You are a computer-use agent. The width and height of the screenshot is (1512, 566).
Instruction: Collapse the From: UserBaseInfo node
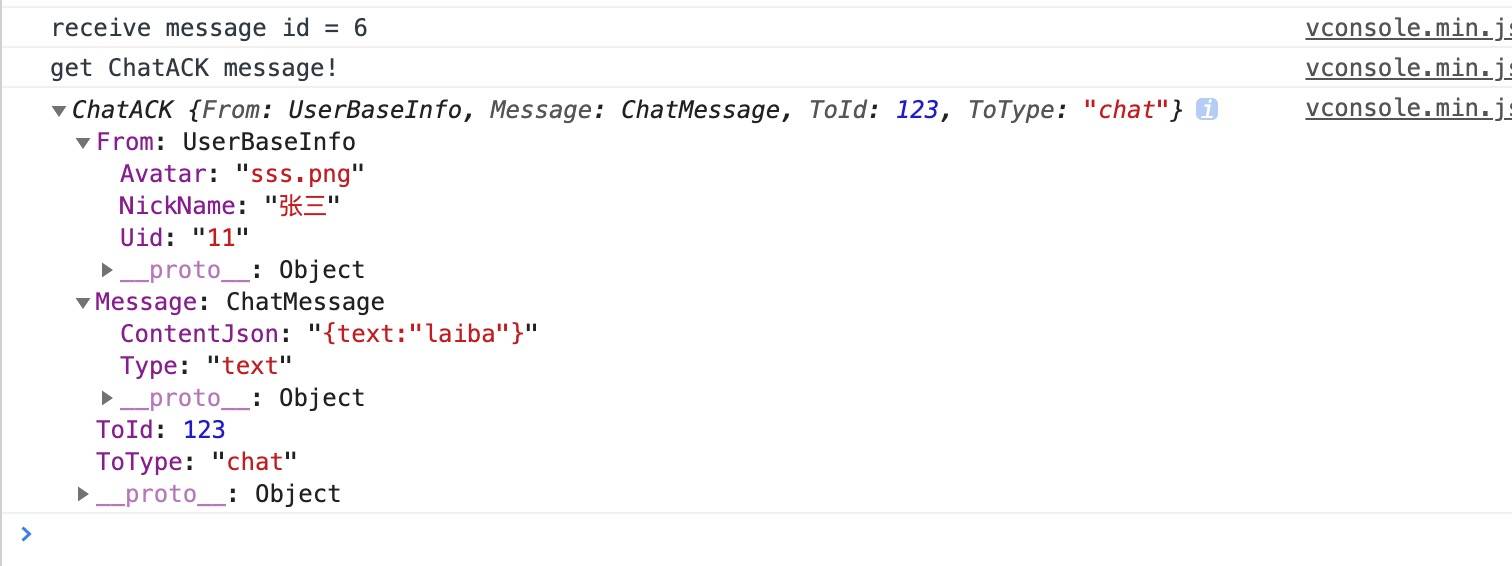point(83,143)
